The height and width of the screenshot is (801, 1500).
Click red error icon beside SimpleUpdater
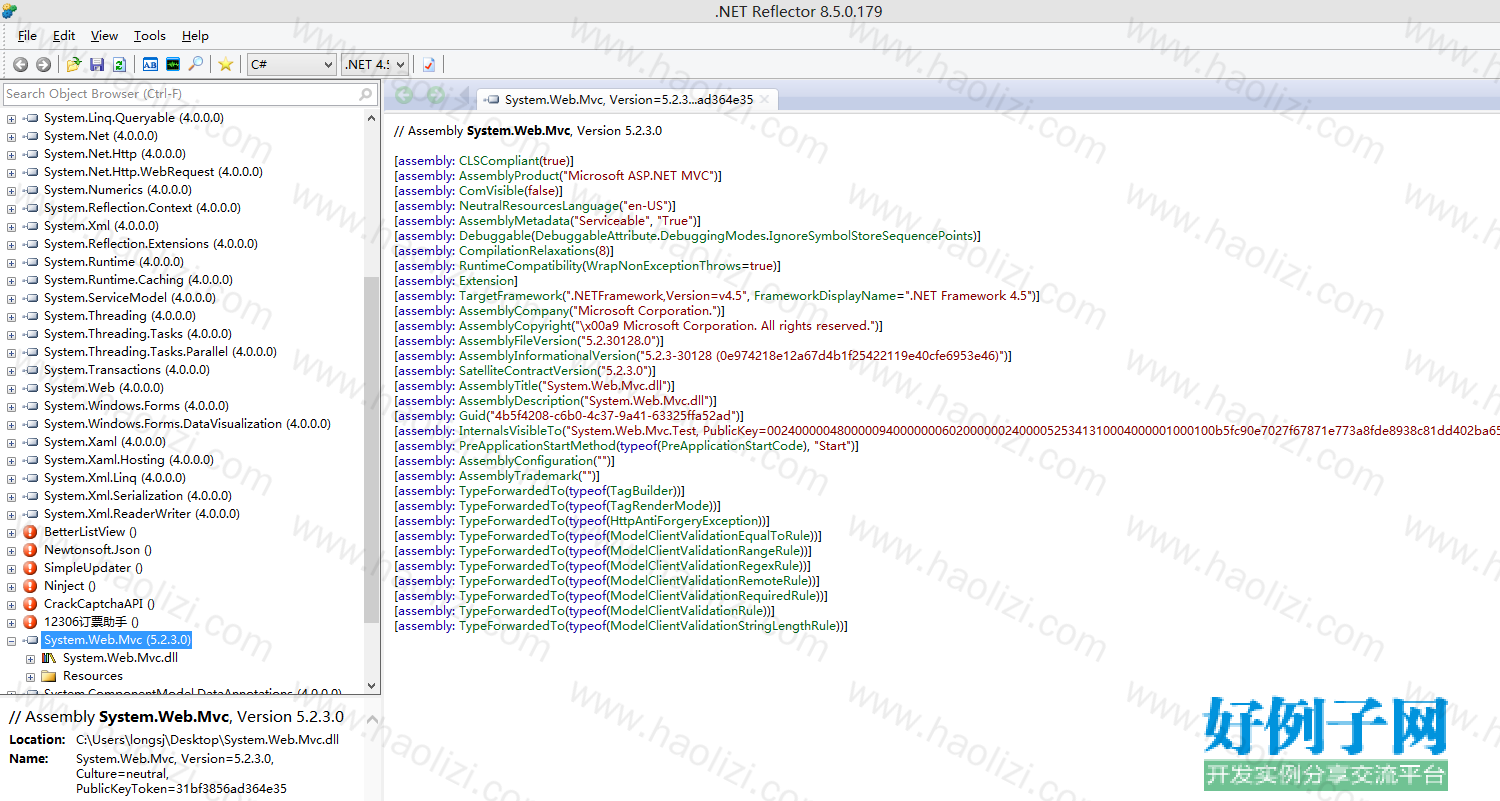pyautogui.click(x=30, y=568)
